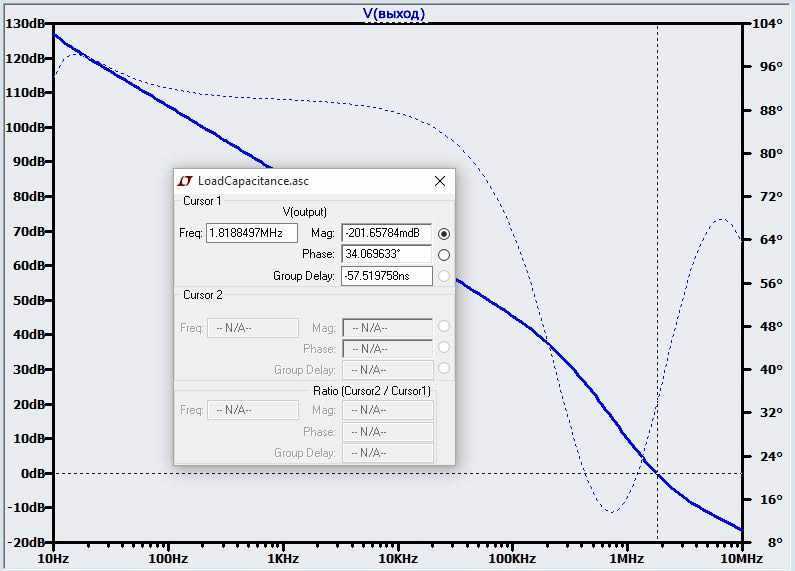Click the Cursor 1 Group Delay field -57.519758ns
This screenshot has width=795, height=571.
pos(386,276)
